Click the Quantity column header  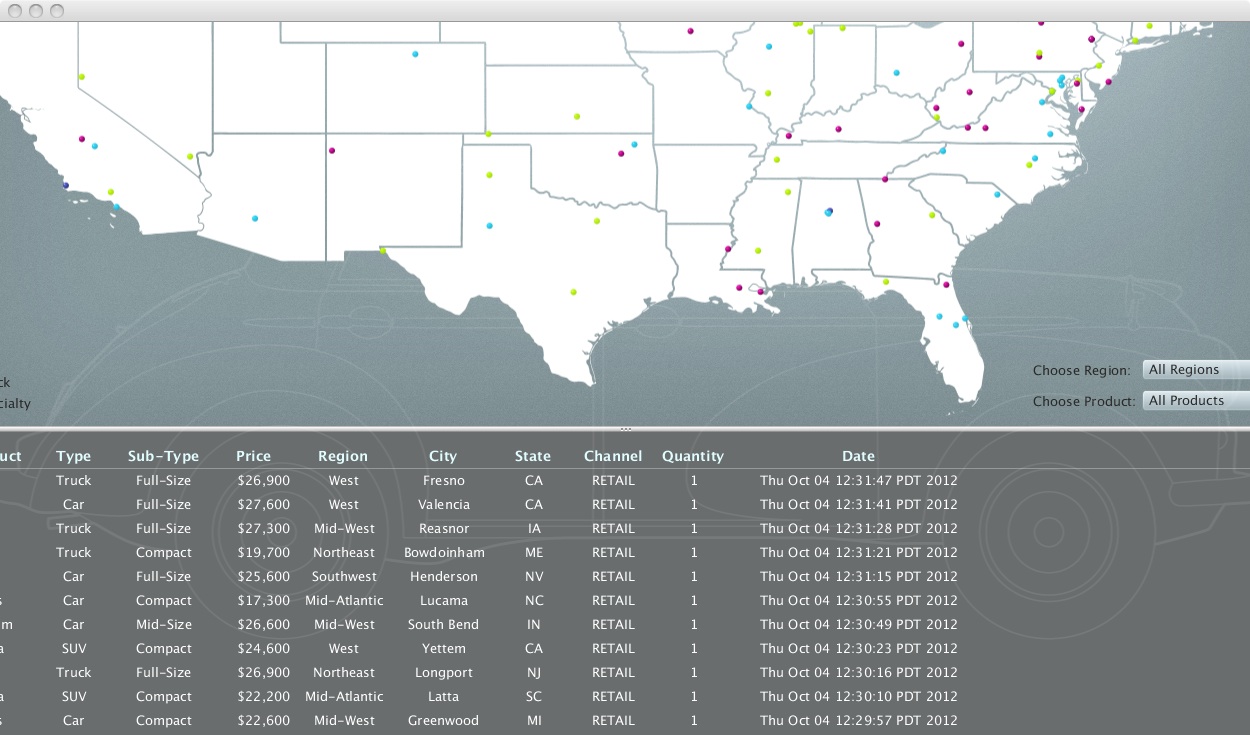(x=692, y=456)
